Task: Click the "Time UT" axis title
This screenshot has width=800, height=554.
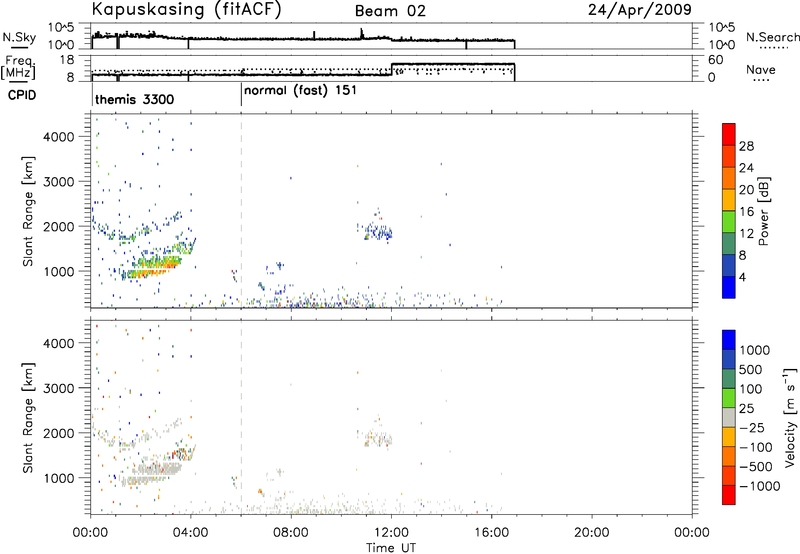Action: (x=391, y=547)
